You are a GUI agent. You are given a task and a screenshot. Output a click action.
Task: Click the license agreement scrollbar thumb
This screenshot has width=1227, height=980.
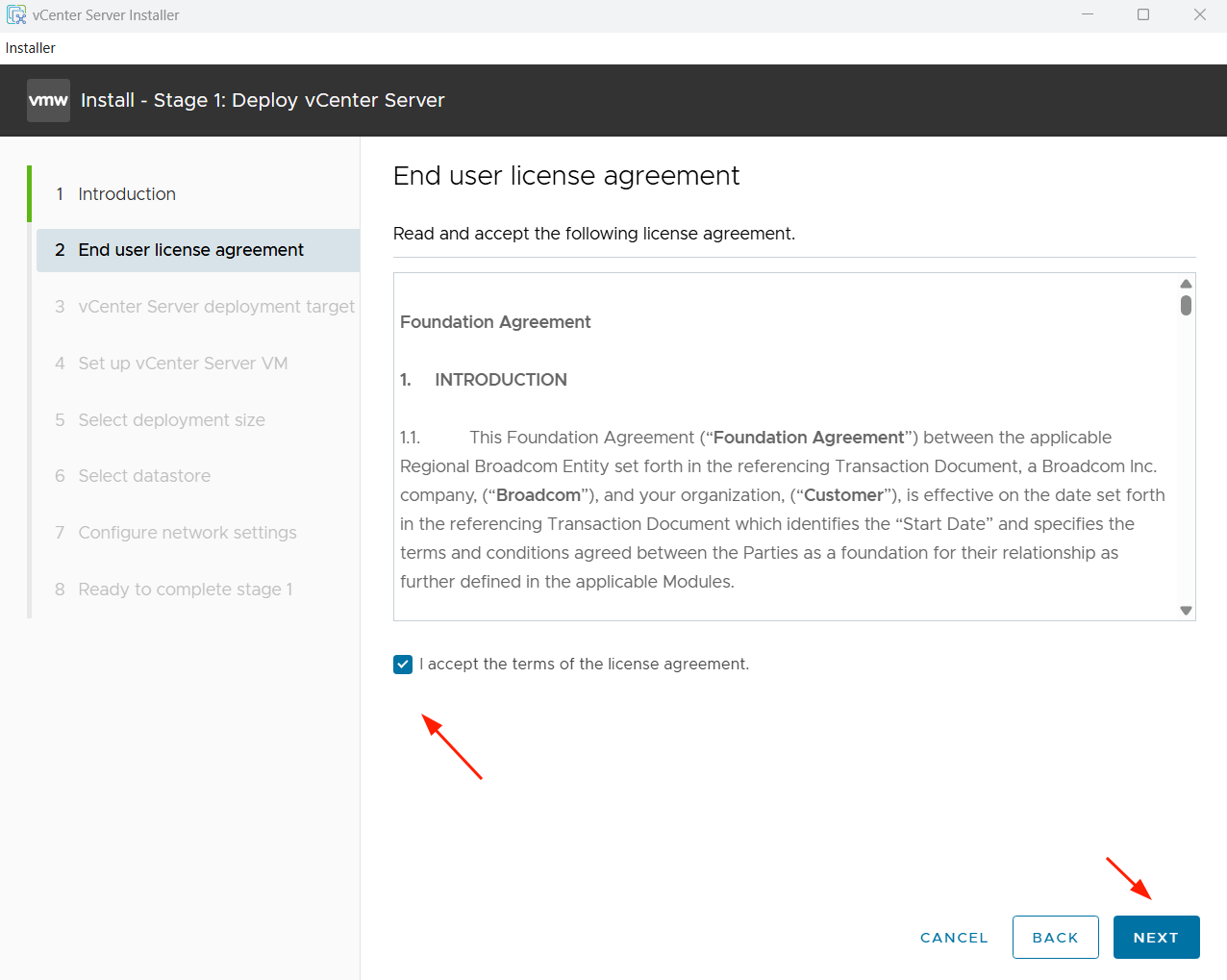click(x=1186, y=305)
